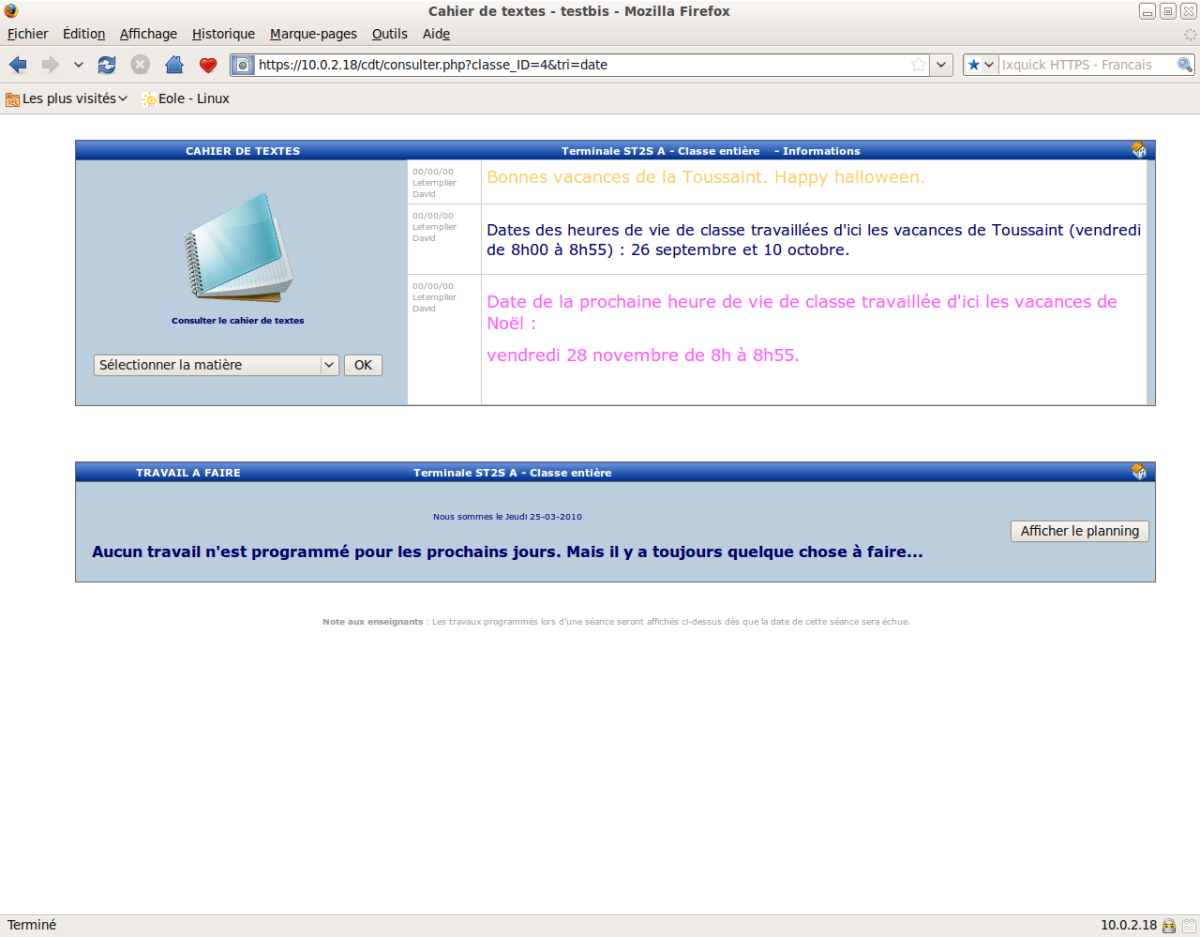Open the Sélectionner la matière dropdown

(217, 366)
